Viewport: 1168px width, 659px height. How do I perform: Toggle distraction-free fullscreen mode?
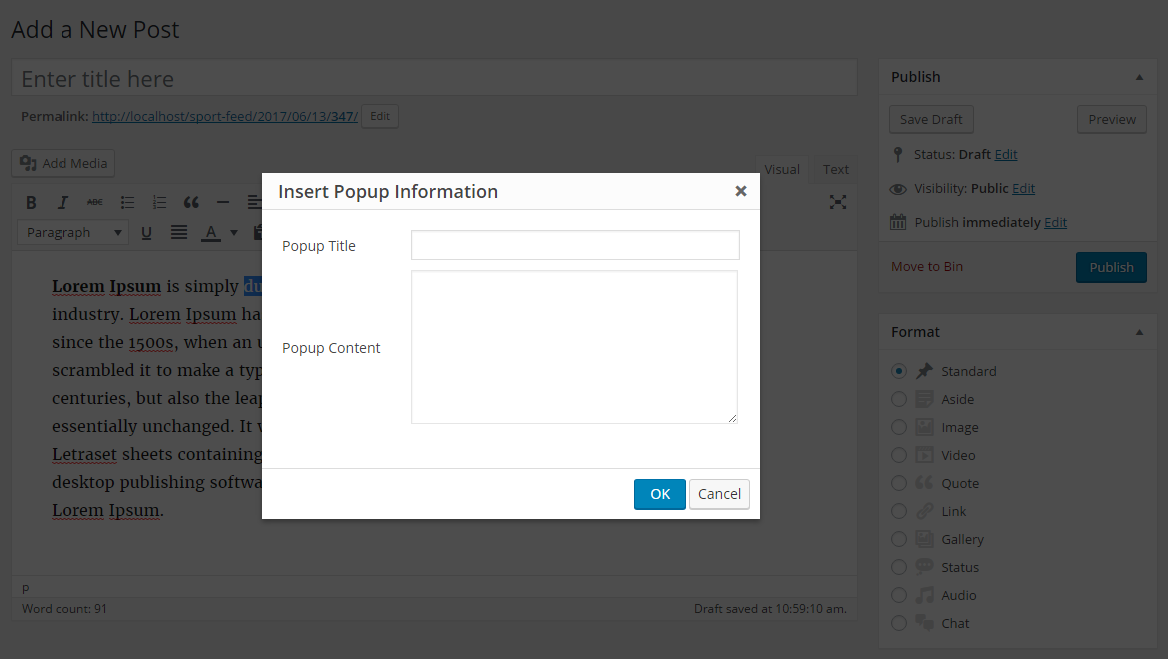coord(838,203)
